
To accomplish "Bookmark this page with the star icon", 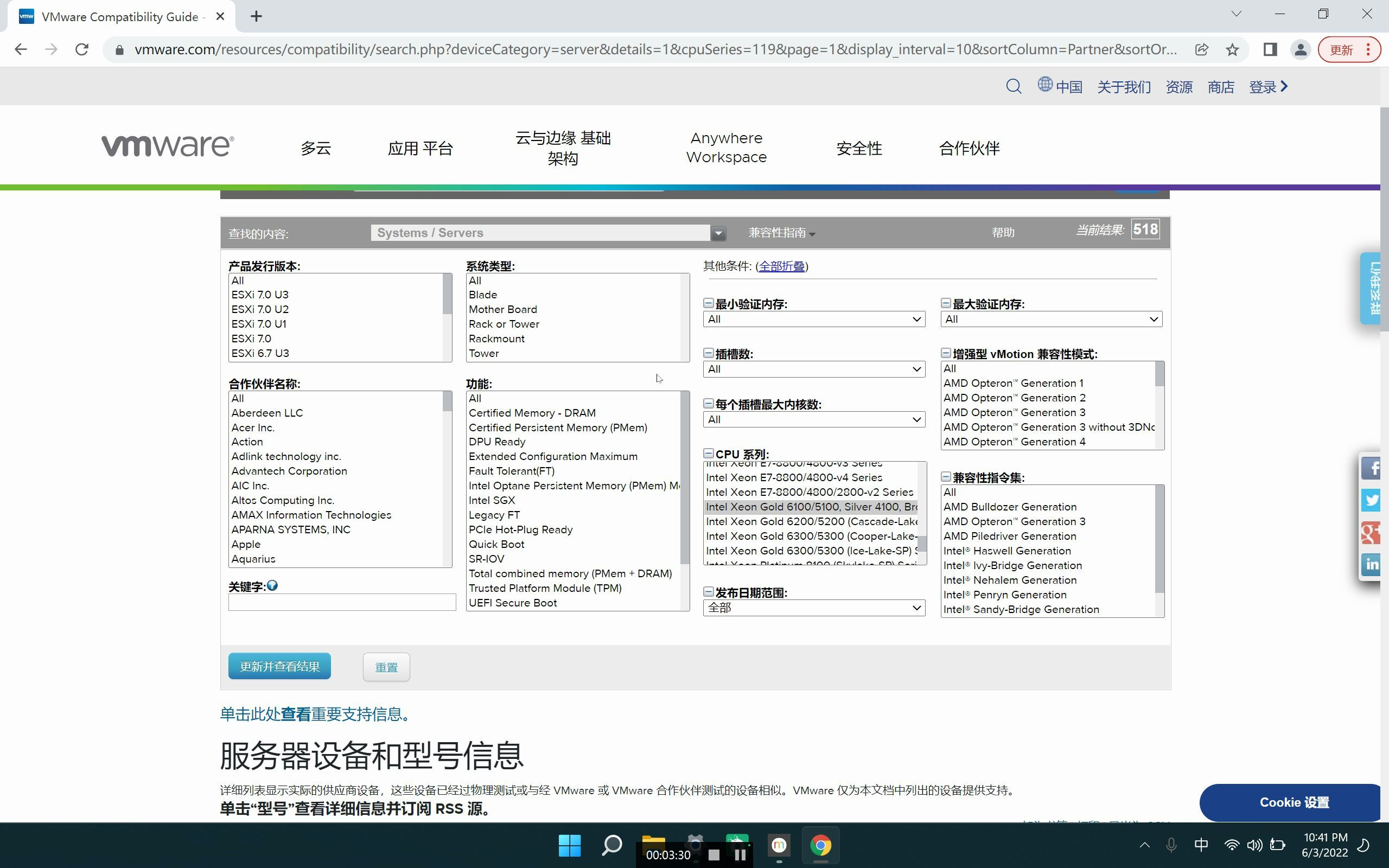I will (x=1232, y=50).
